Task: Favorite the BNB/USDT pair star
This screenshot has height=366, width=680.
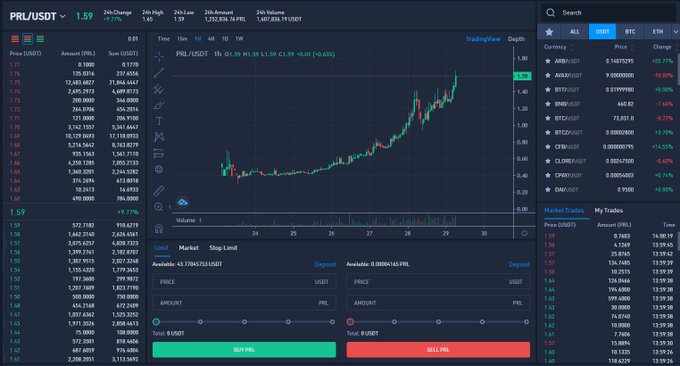Action: tap(548, 104)
